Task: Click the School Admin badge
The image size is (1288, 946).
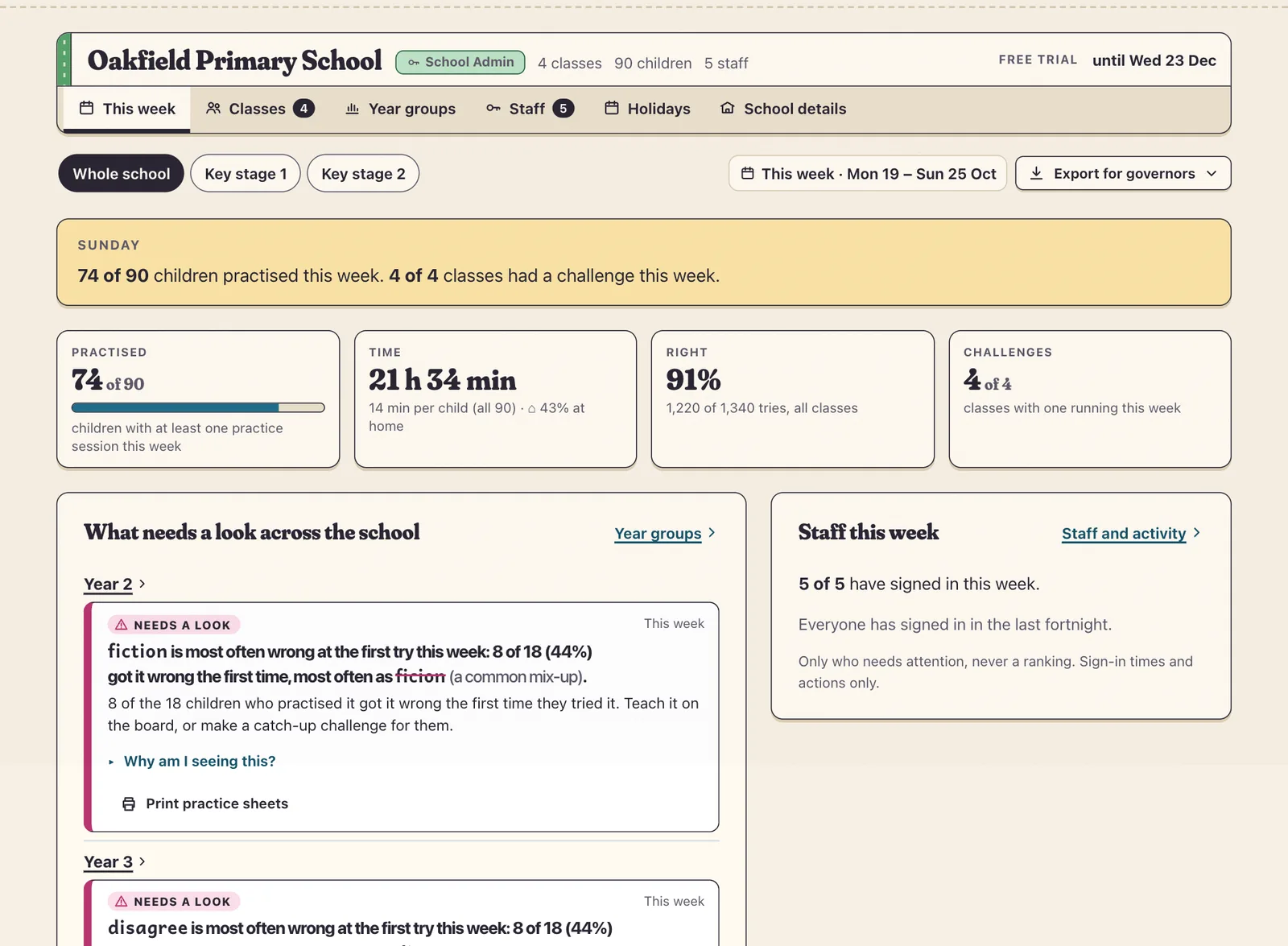Action: [460, 62]
